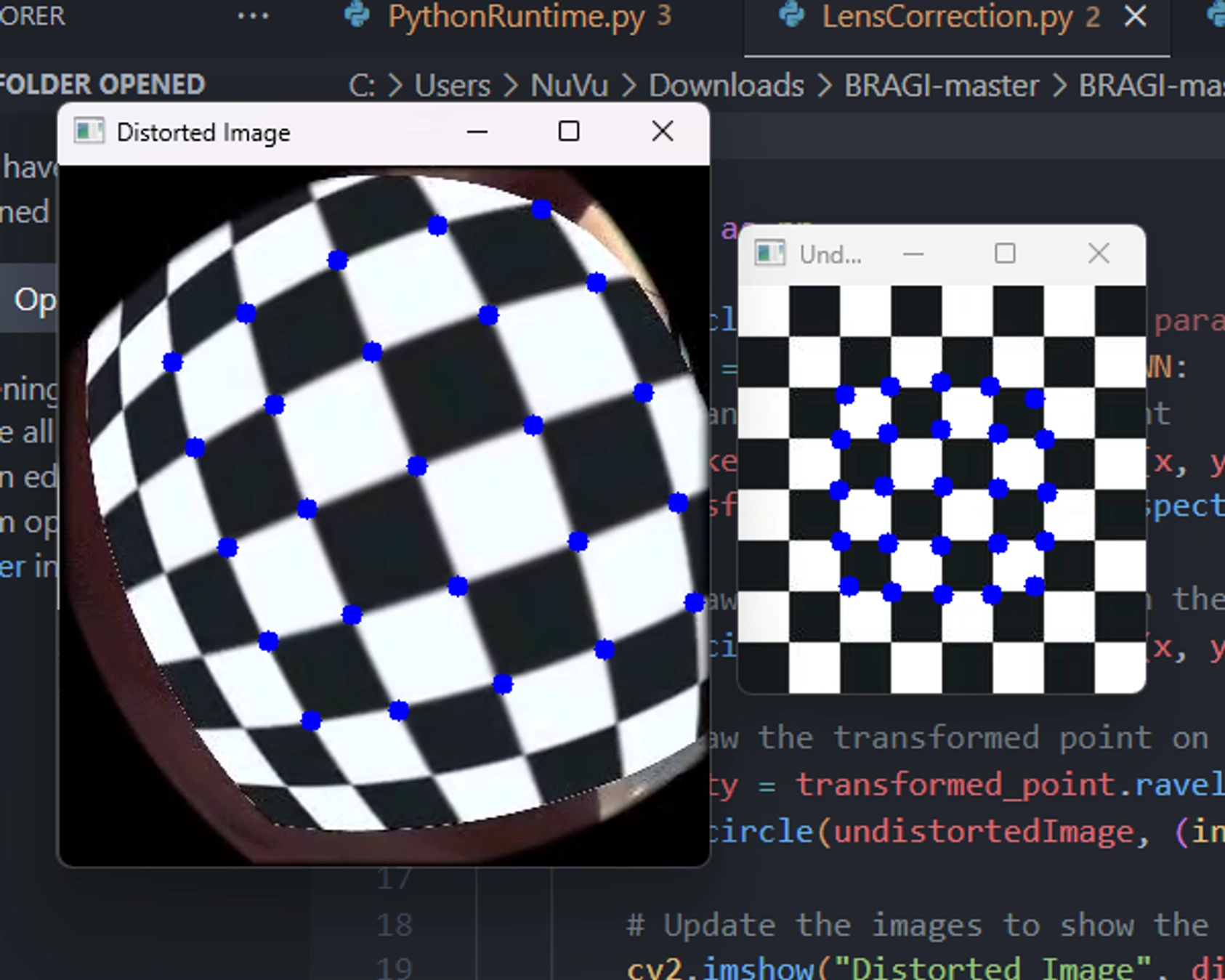
Task: Click the OpenCV icon in the Und... window
Action: (770, 254)
